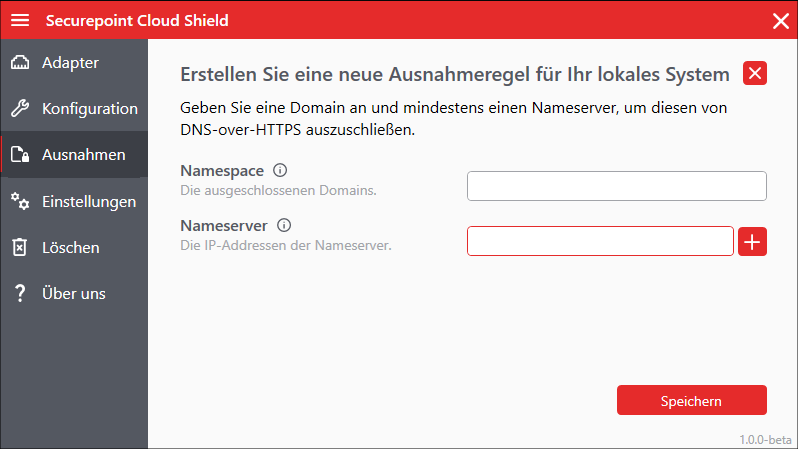Go to the Einstellungen menu label
This screenshot has height=449, width=798.
click(89, 201)
